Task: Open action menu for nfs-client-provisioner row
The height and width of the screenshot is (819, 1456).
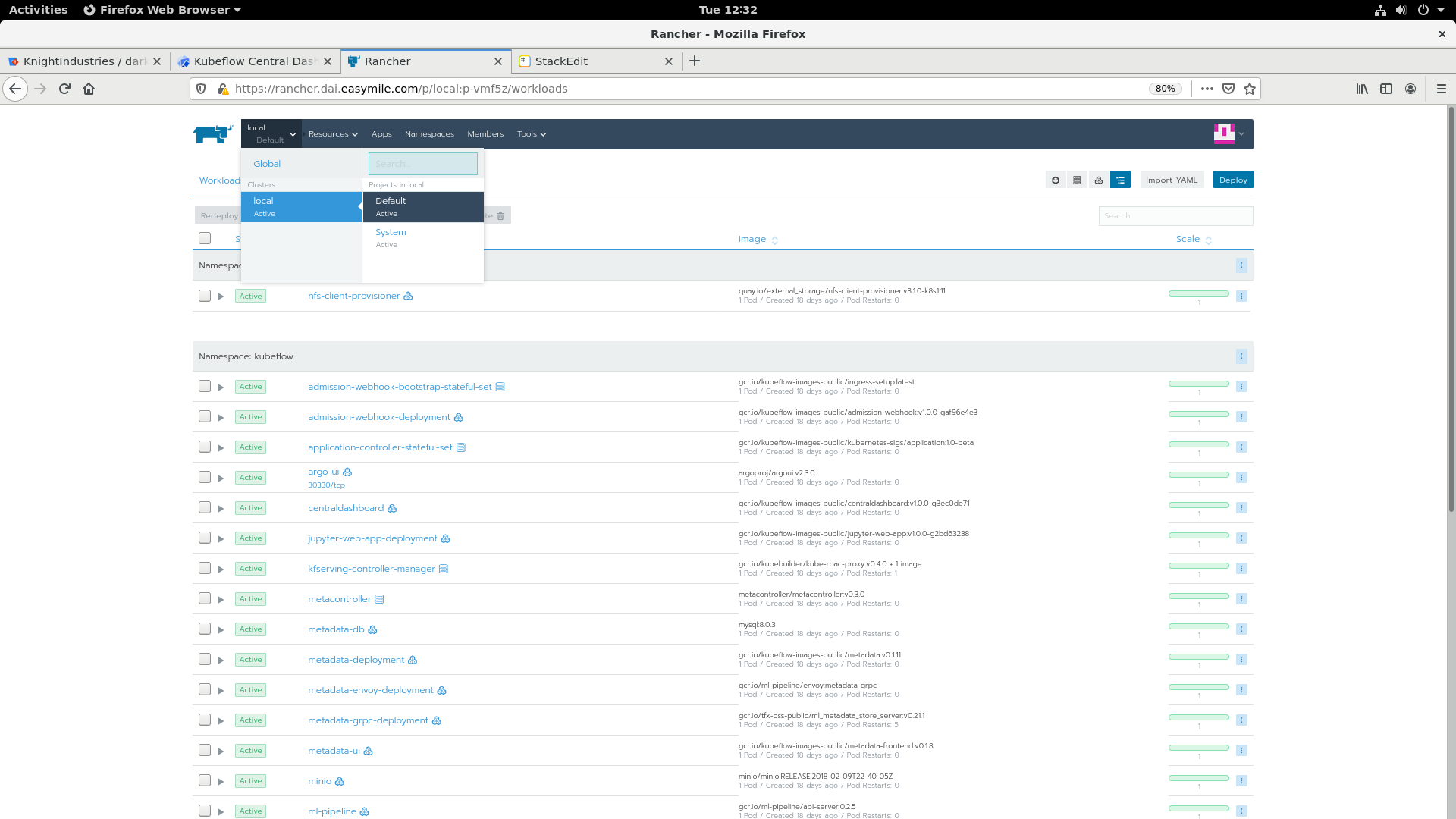Action: click(1241, 296)
